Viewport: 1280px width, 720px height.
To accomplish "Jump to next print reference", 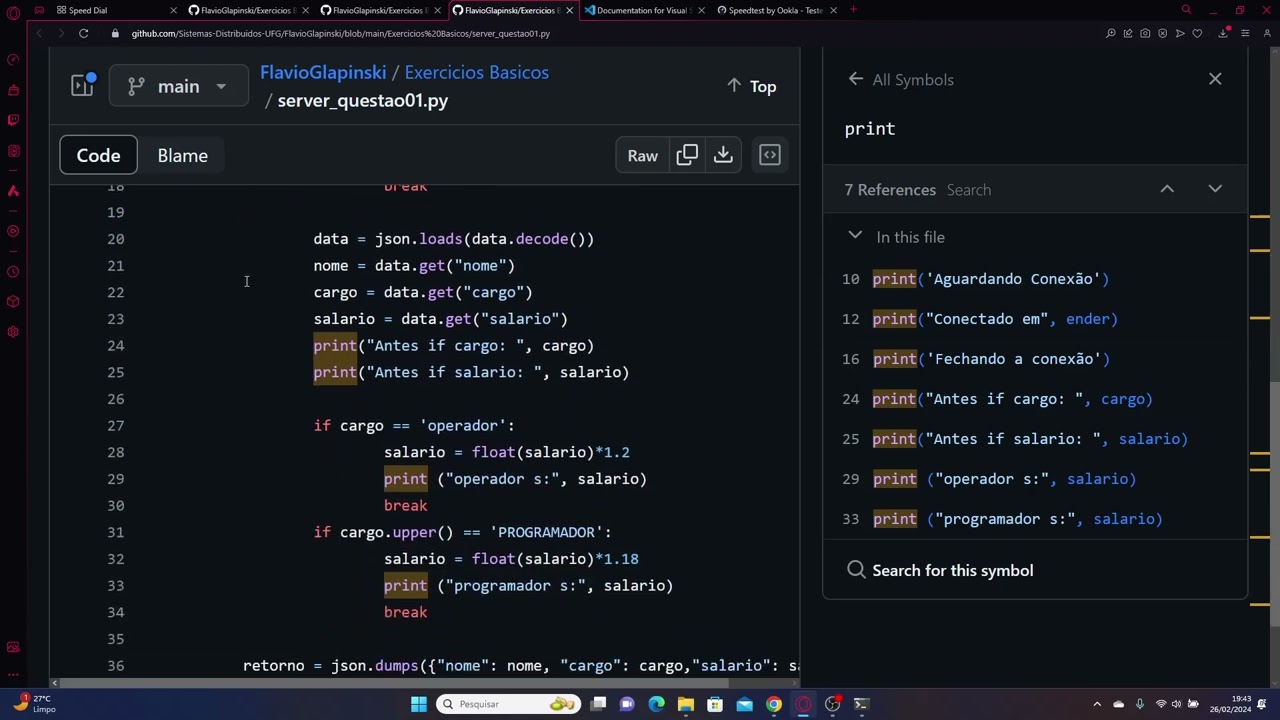I will (1215, 189).
